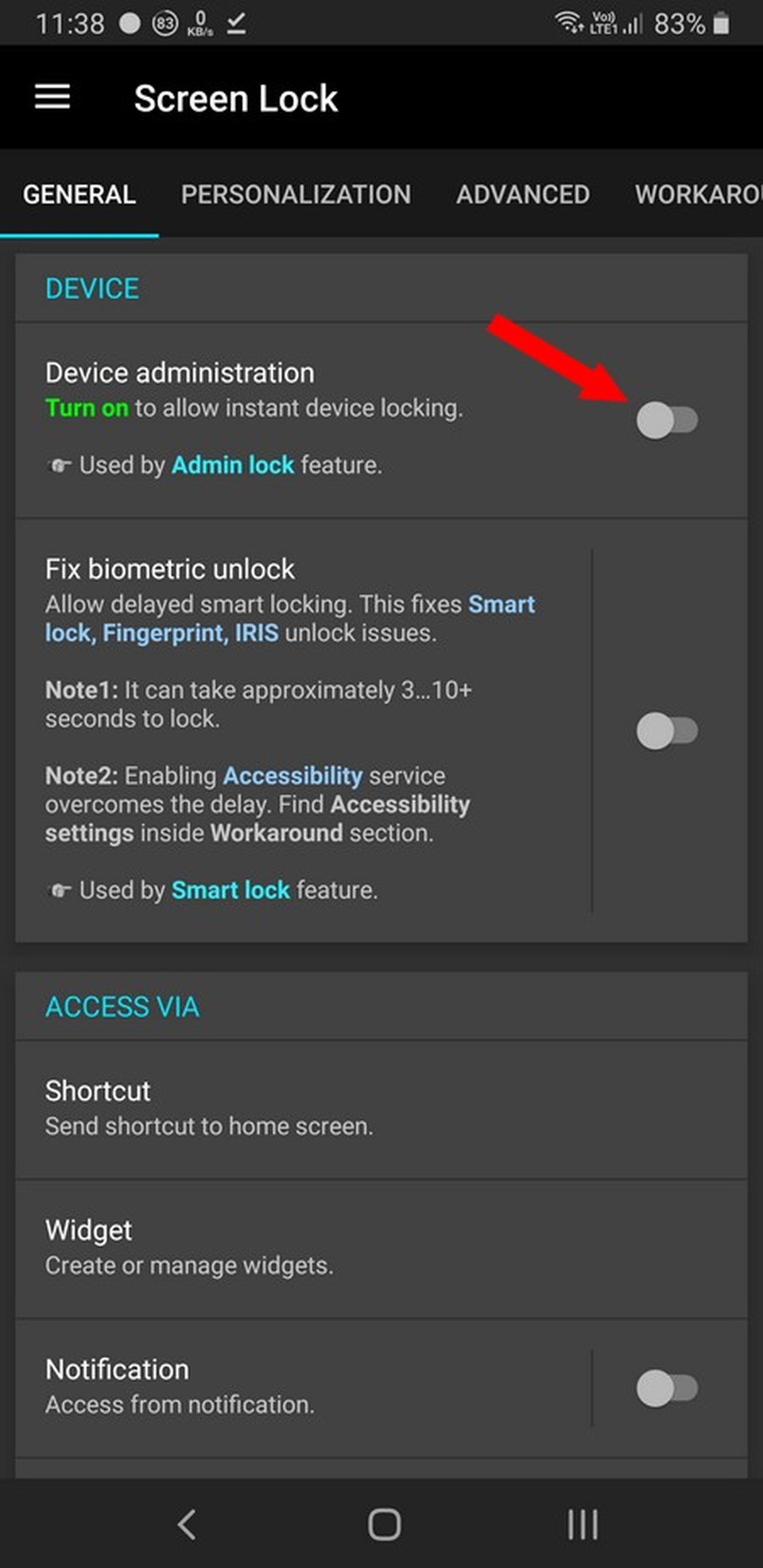Tap the pointing hand icon beside Admin lock
Viewport: 763px width, 1568px height.
click(60, 465)
